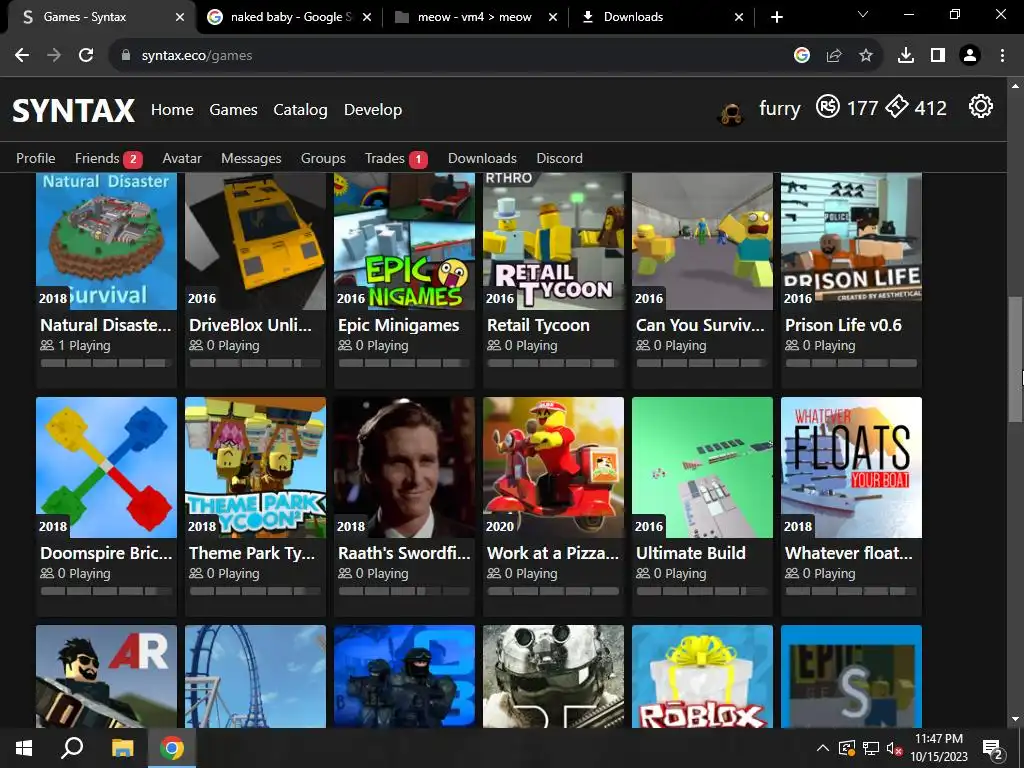
Task: Click the Prison Life rating bar
Action: (x=851, y=363)
